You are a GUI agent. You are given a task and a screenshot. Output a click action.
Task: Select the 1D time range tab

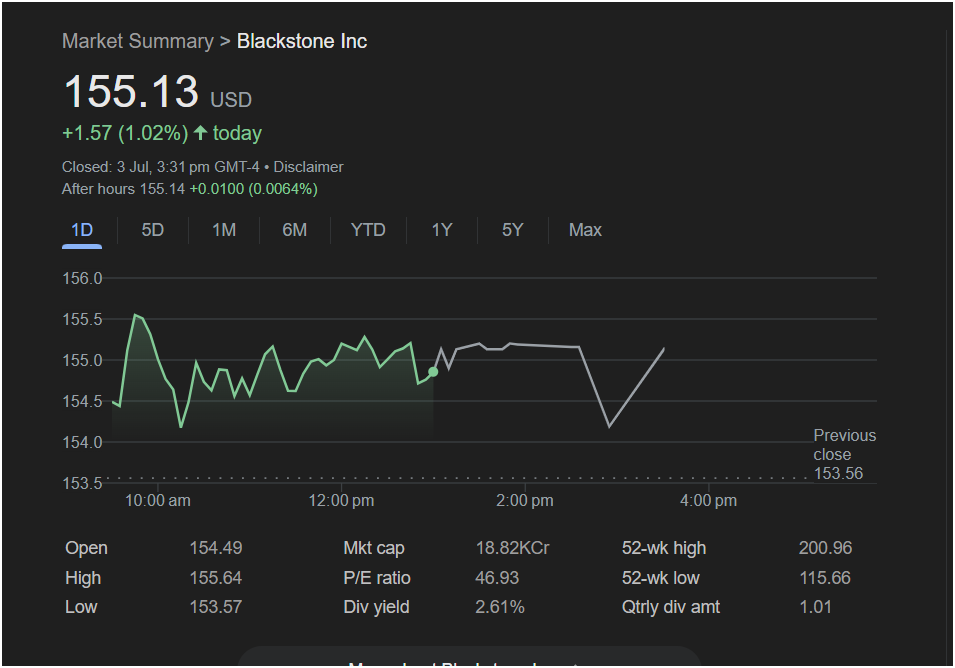tap(82, 230)
